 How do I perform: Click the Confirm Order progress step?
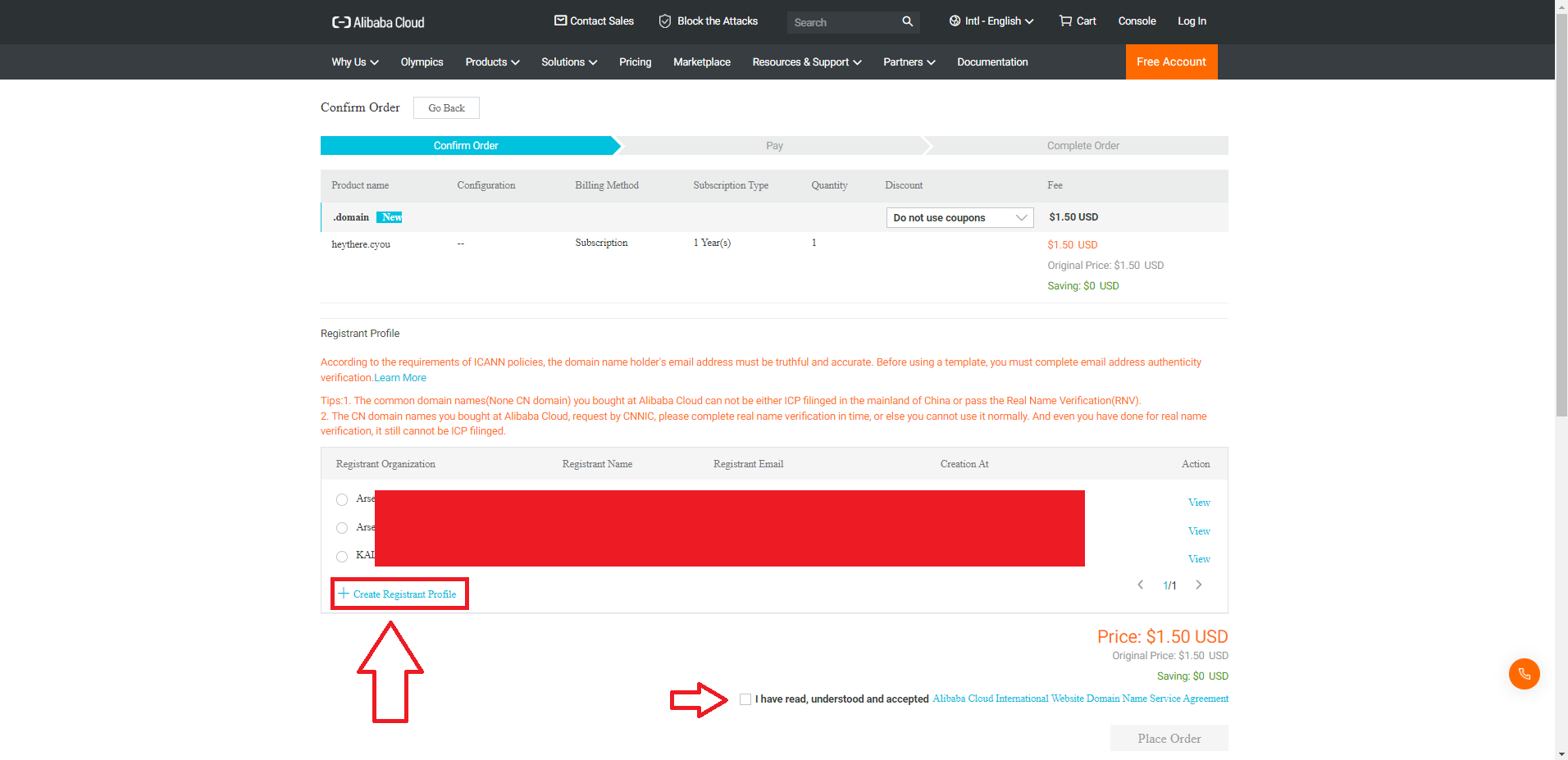(467, 145)
